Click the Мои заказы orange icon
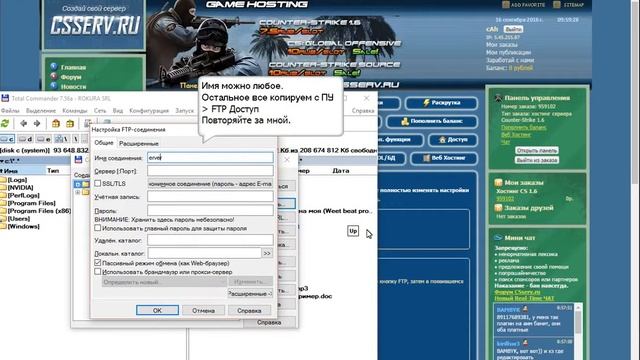Viewport: 640px width, 360px height. point(498,182)
